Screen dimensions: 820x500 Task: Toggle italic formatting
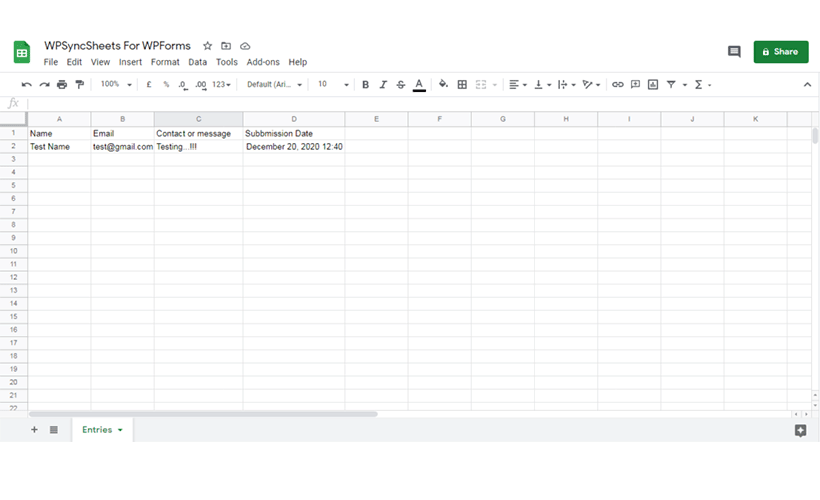pyautogui.click(x=383, y=84)
